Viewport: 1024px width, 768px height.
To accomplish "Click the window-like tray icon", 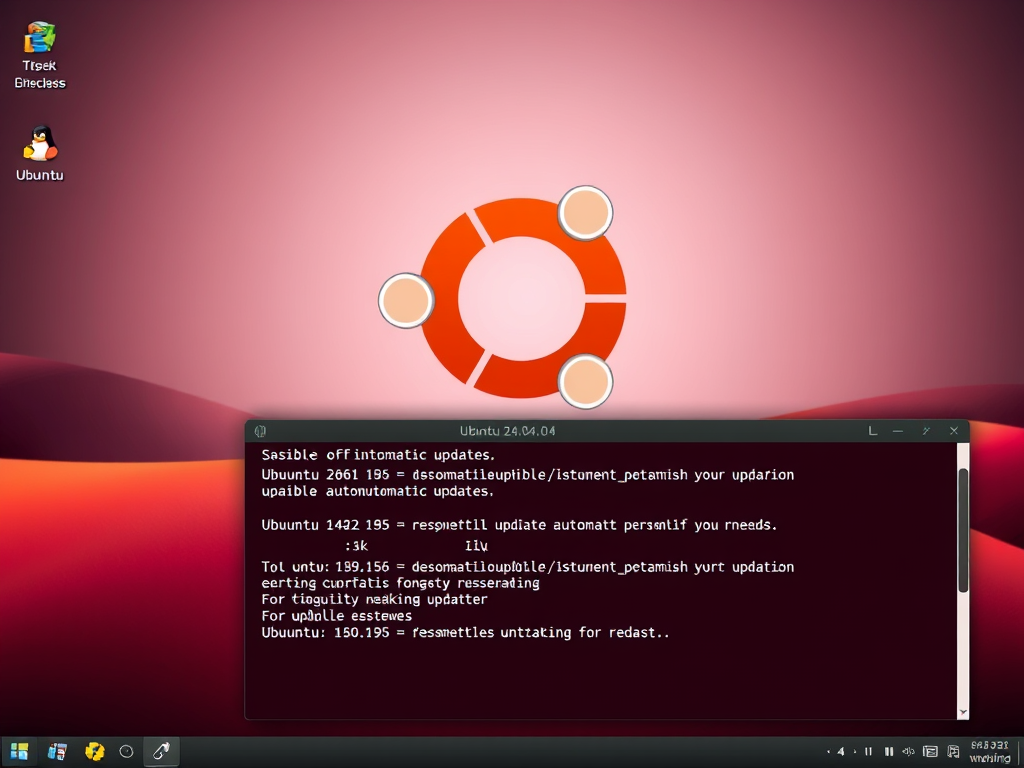I will click(x=931, y=752).
